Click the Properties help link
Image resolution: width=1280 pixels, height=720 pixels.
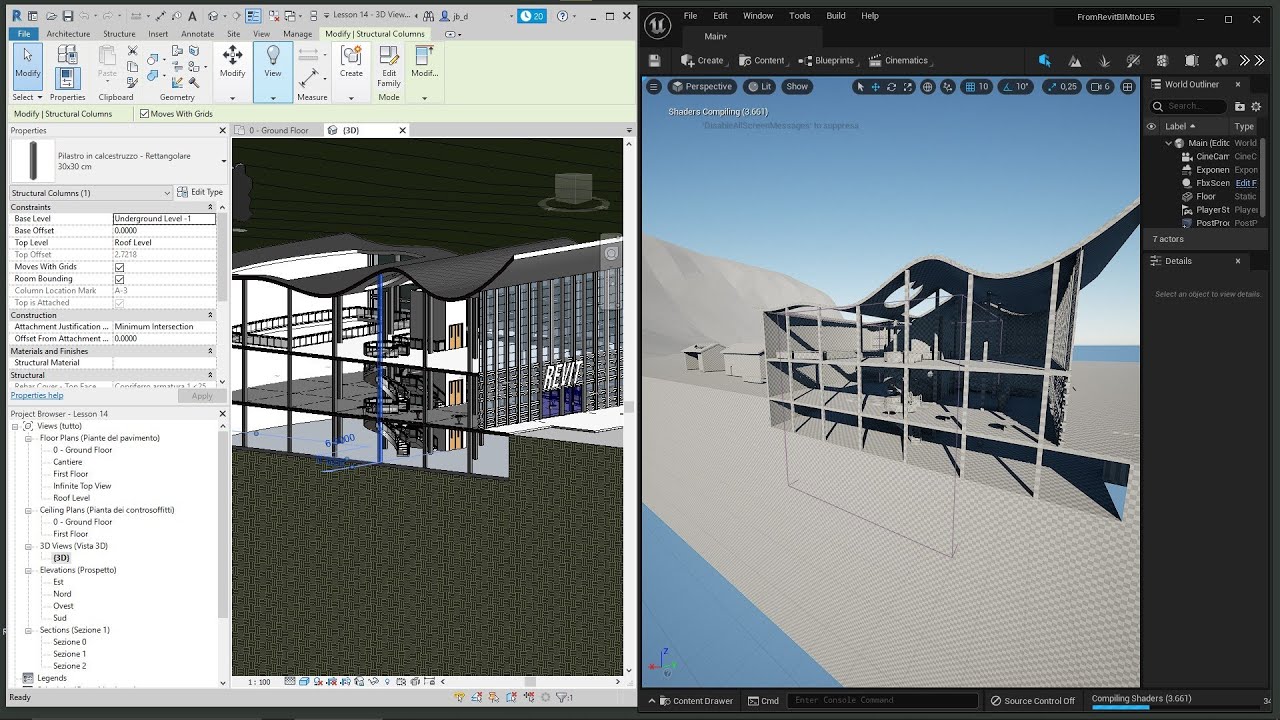coord(36,396)
